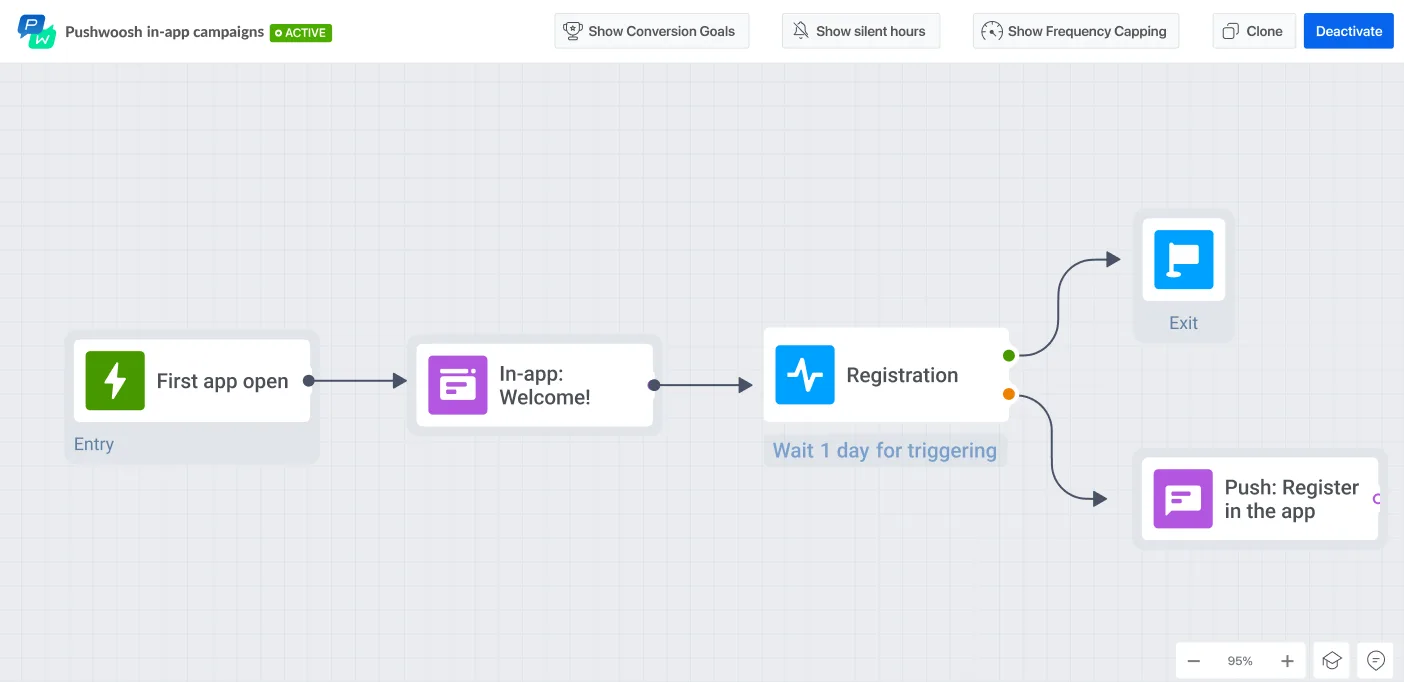This screenshot has height=682, width=1404.
Task: Open the graduation cap tutorial icon
Action: click(x=1331, y=660)
